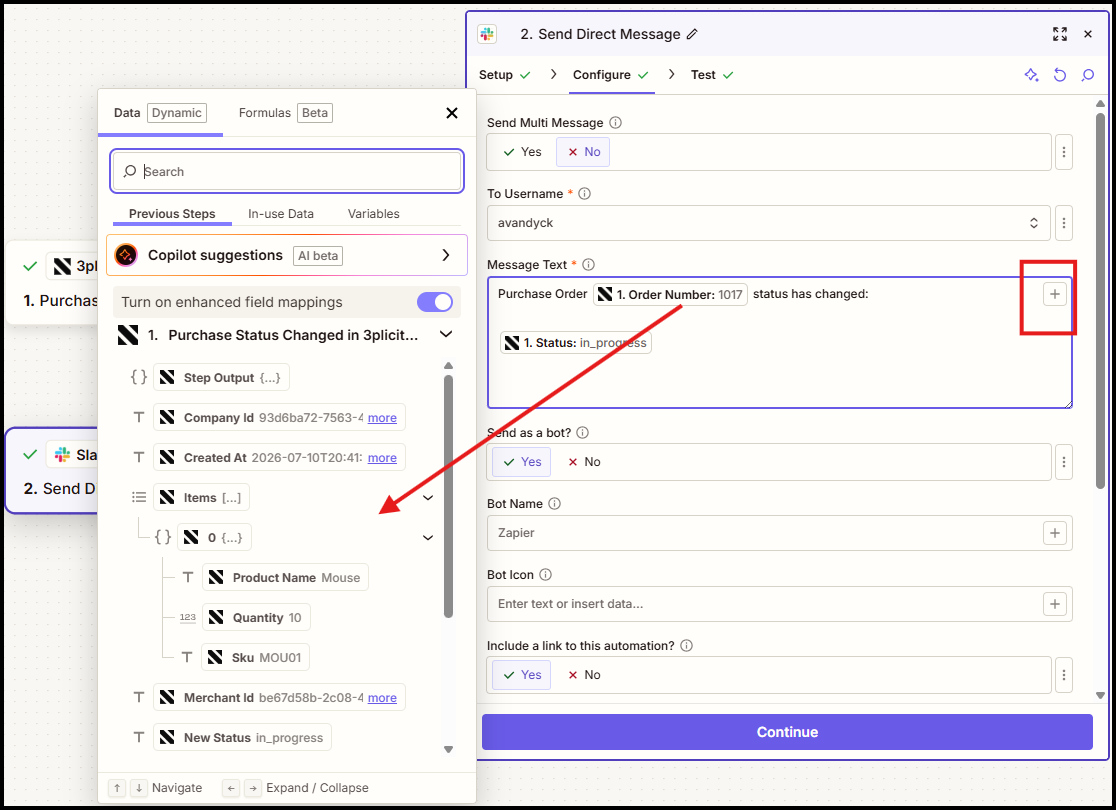The width and height of the screenshot is (1116, 810).
Task: Open three-dot menu for To Username field
Action: click(1064, 223)
